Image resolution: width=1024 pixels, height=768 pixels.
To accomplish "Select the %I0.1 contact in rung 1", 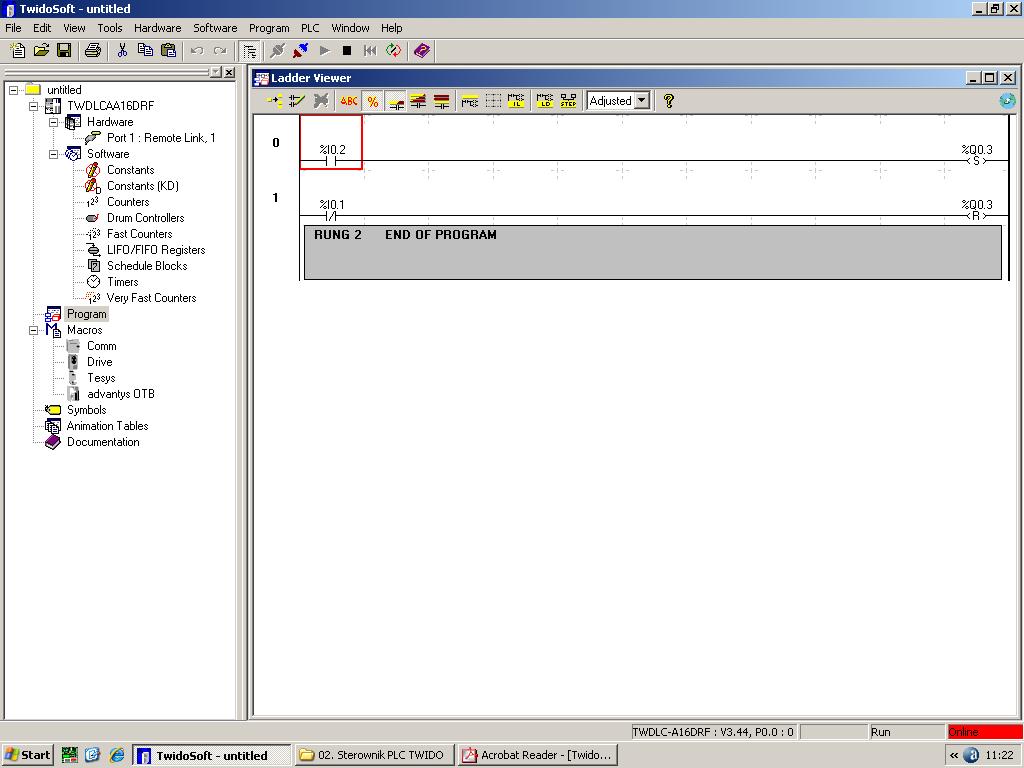I will click(332, 214).
